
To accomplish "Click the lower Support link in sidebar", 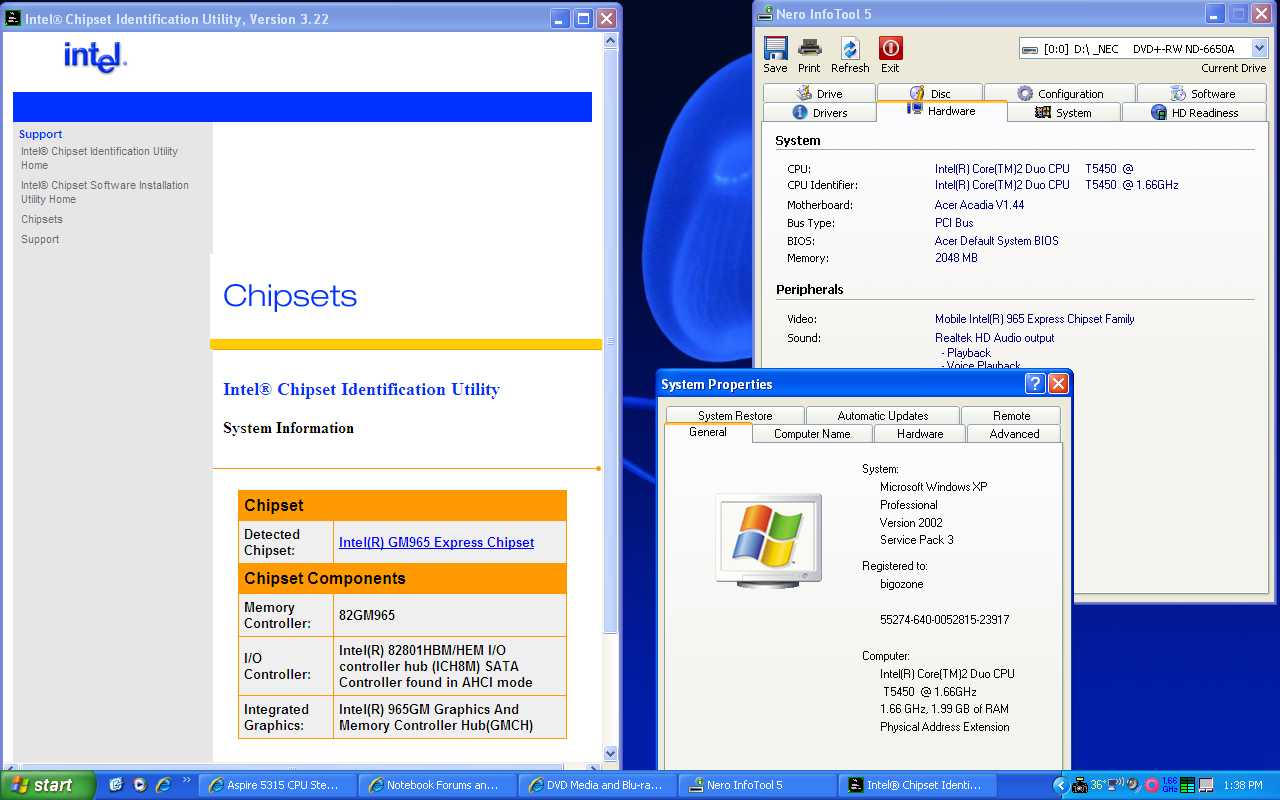I will pyautogui.click(x=40, y=239).
